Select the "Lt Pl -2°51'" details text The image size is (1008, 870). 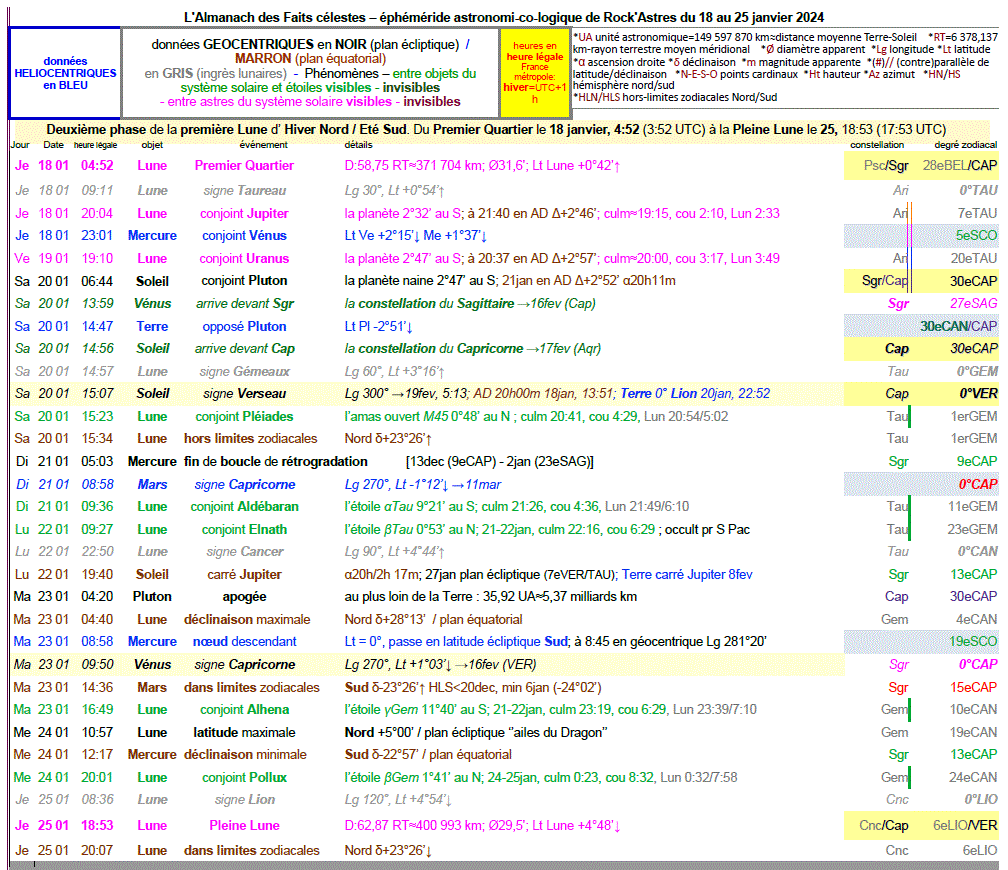click(x=378, y=327)
